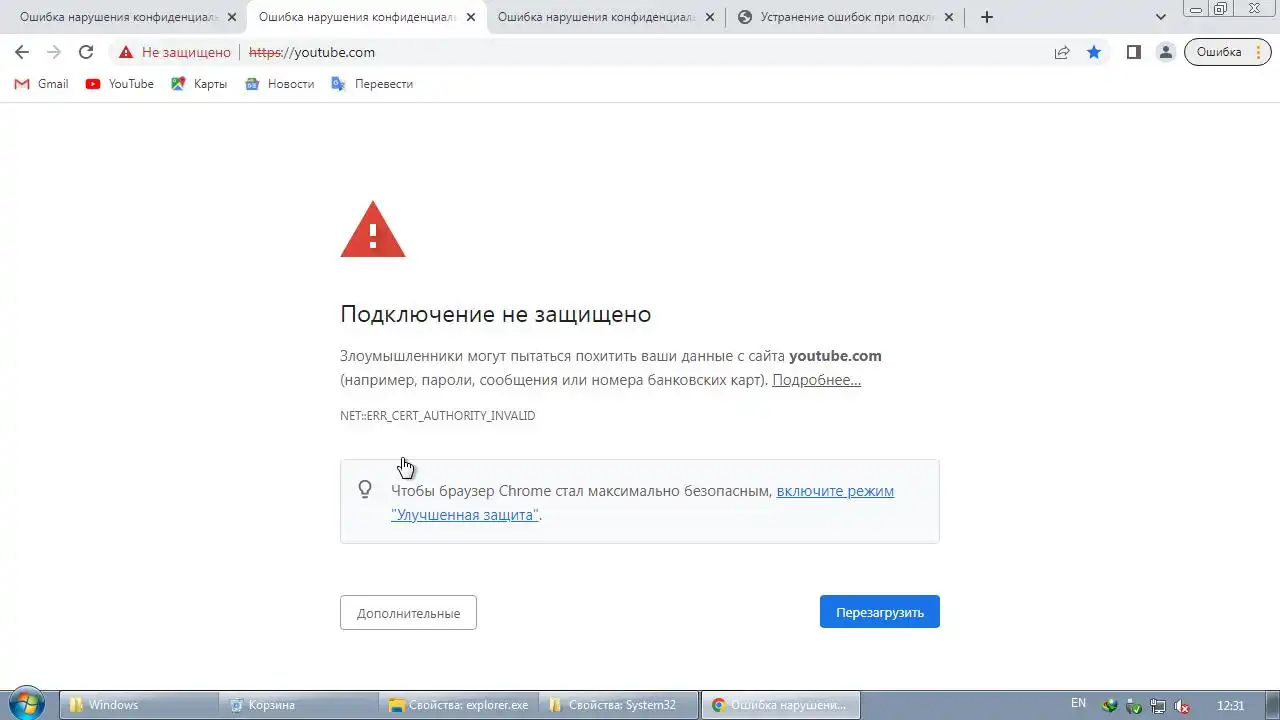This screenshot has height=720, width=1280.
Task: Click the download manager tray icon
Action: [x=1109, y=705]
